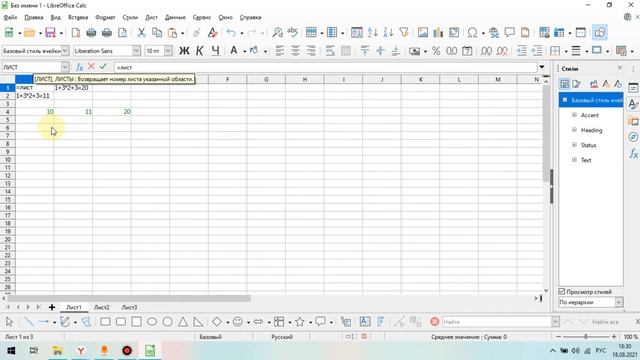Insert a text box
640x360 pixels.
tap(365, 322)
